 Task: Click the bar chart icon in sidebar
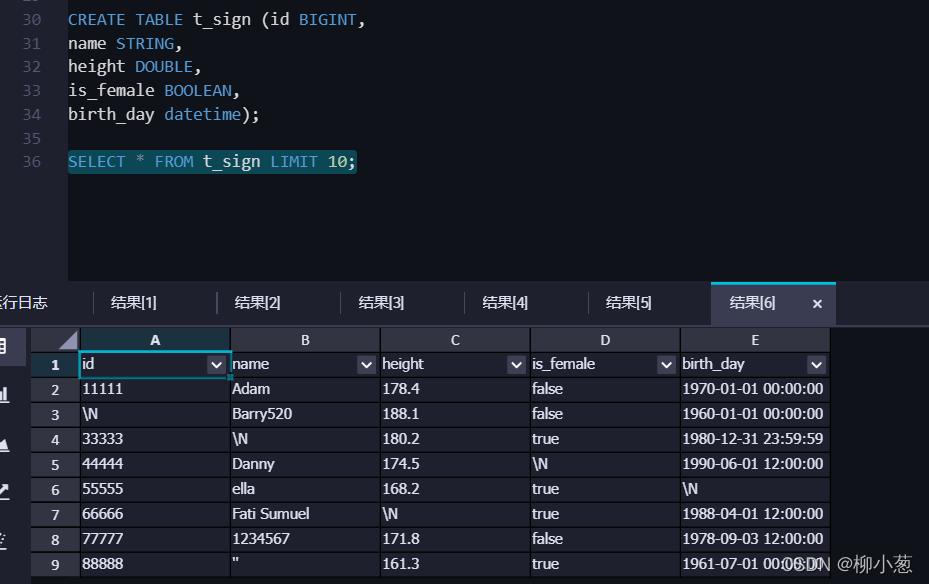4,394
